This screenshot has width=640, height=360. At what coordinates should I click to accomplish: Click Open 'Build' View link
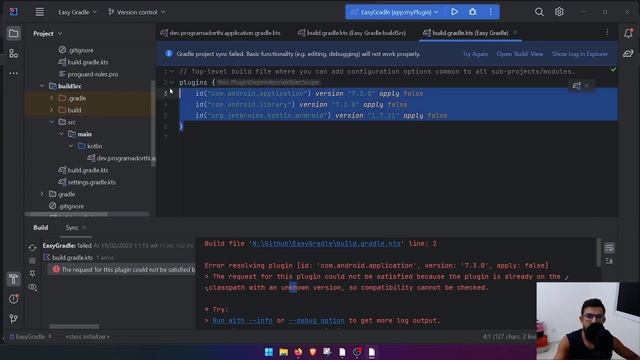pos(520,54)
